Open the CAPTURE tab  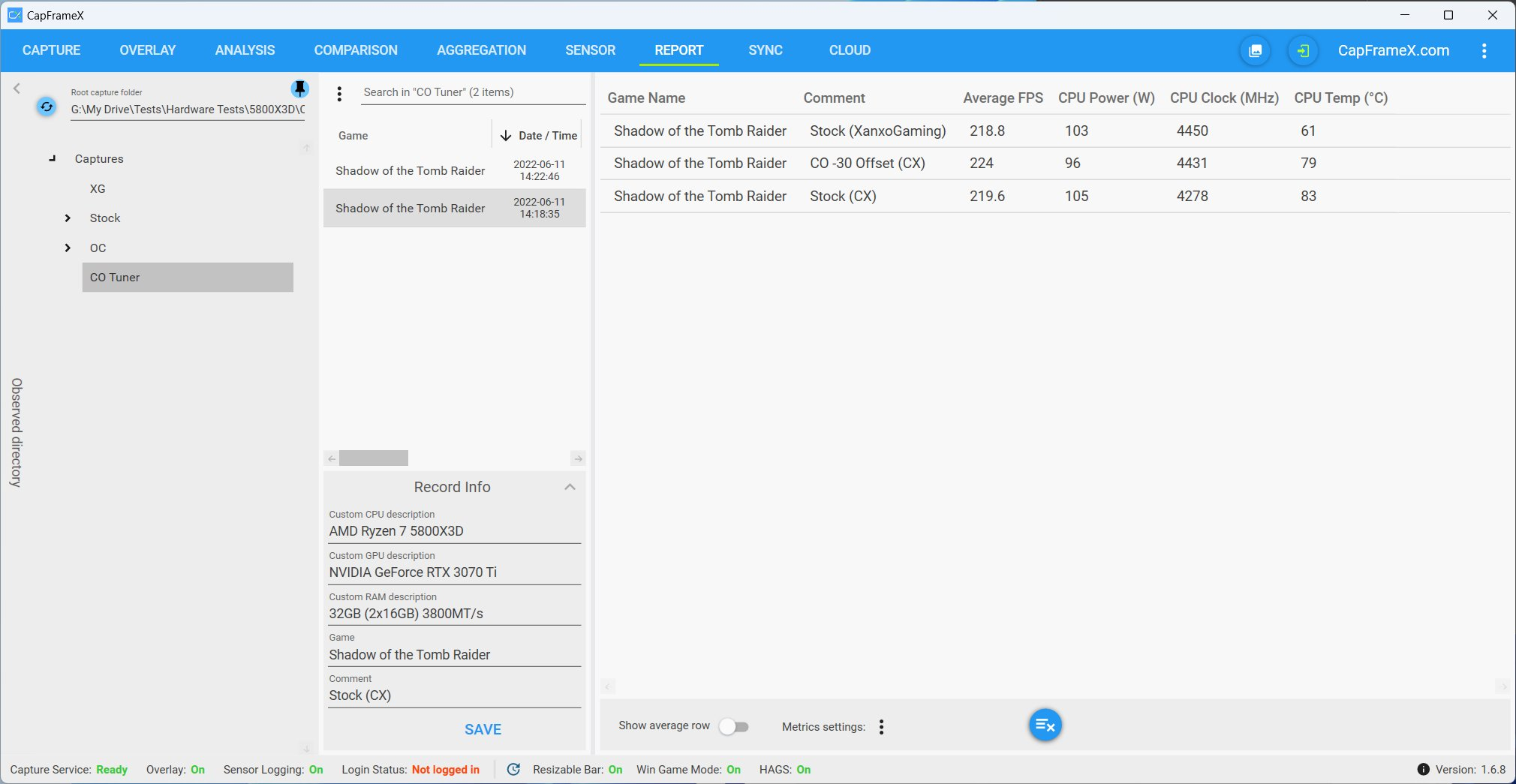51,50
